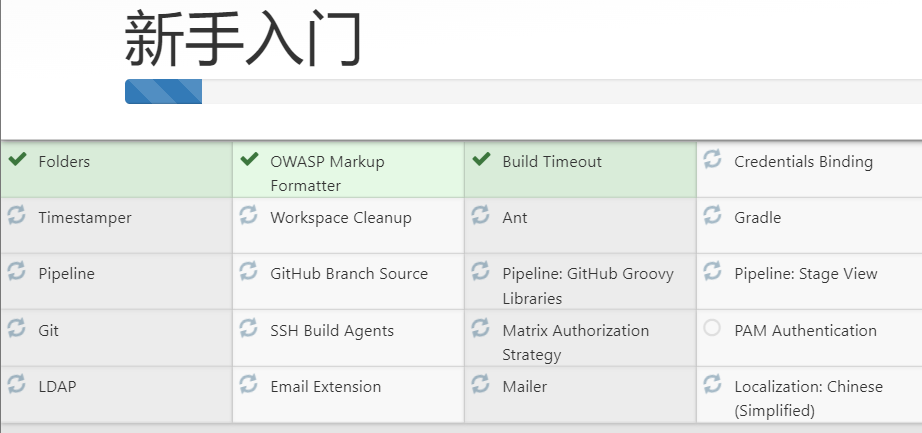Viewport: 922px width, 433px height.
Task: Click the icon for Localization: Chinese (Simplified)
Action: coord(712,384)
